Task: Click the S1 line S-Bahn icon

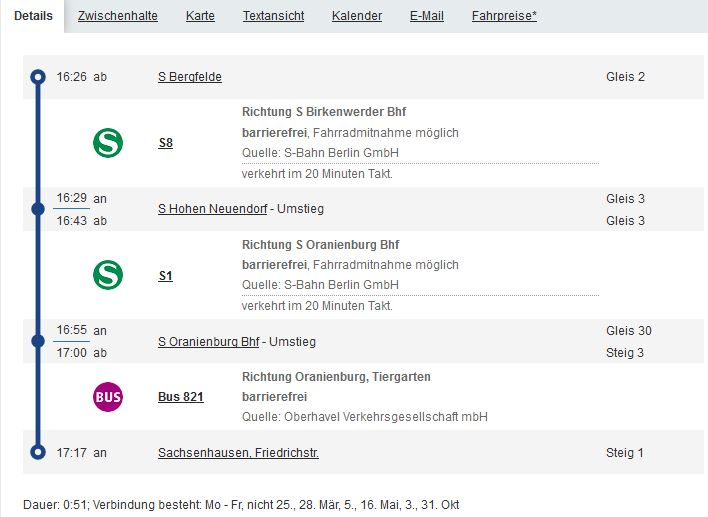Action: pyautogui.click(x=108, y=275)
